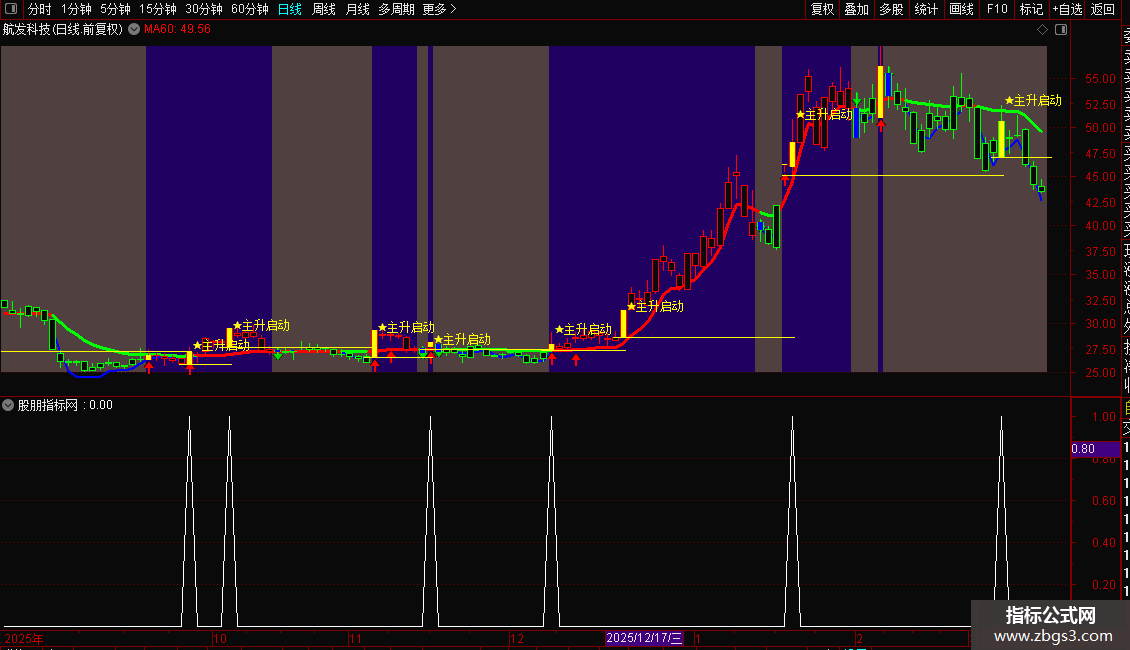The image size is (1130, 650).
Task: Open the 统计 statistics tool
Action: (926, 9)
